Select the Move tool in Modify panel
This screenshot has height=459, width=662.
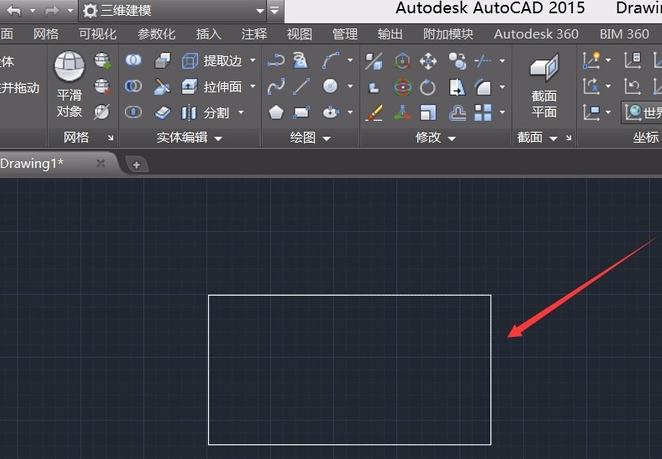[x=428, y=62]
